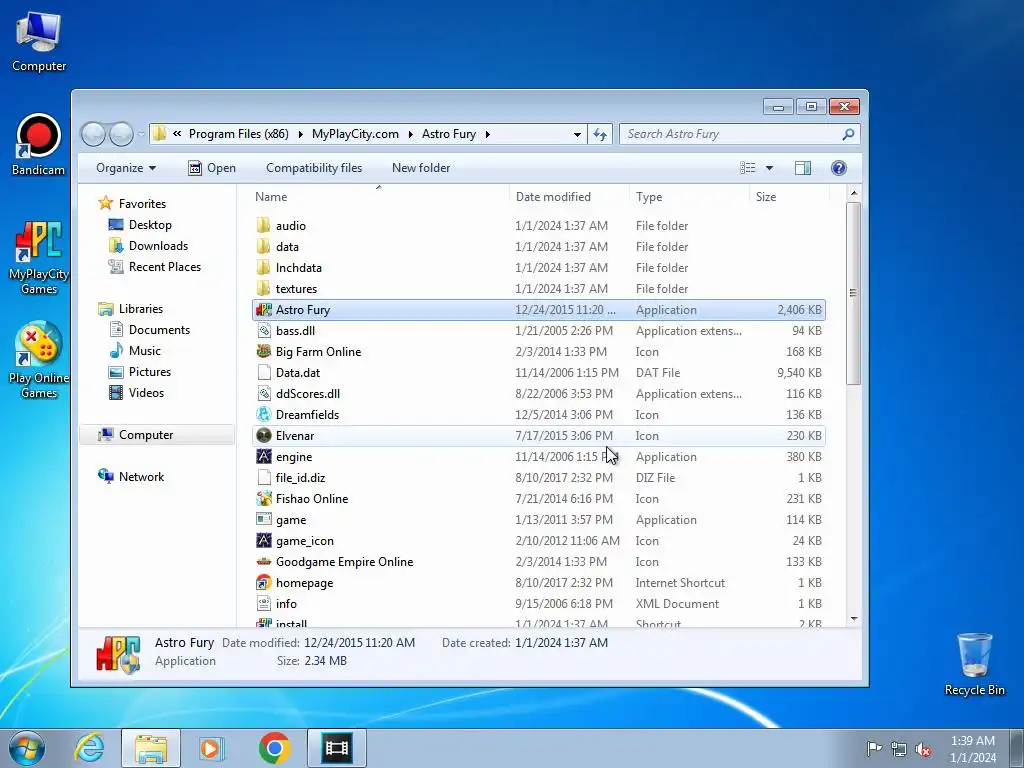Select the Elvenar icon file

click(x=264, y=436)
